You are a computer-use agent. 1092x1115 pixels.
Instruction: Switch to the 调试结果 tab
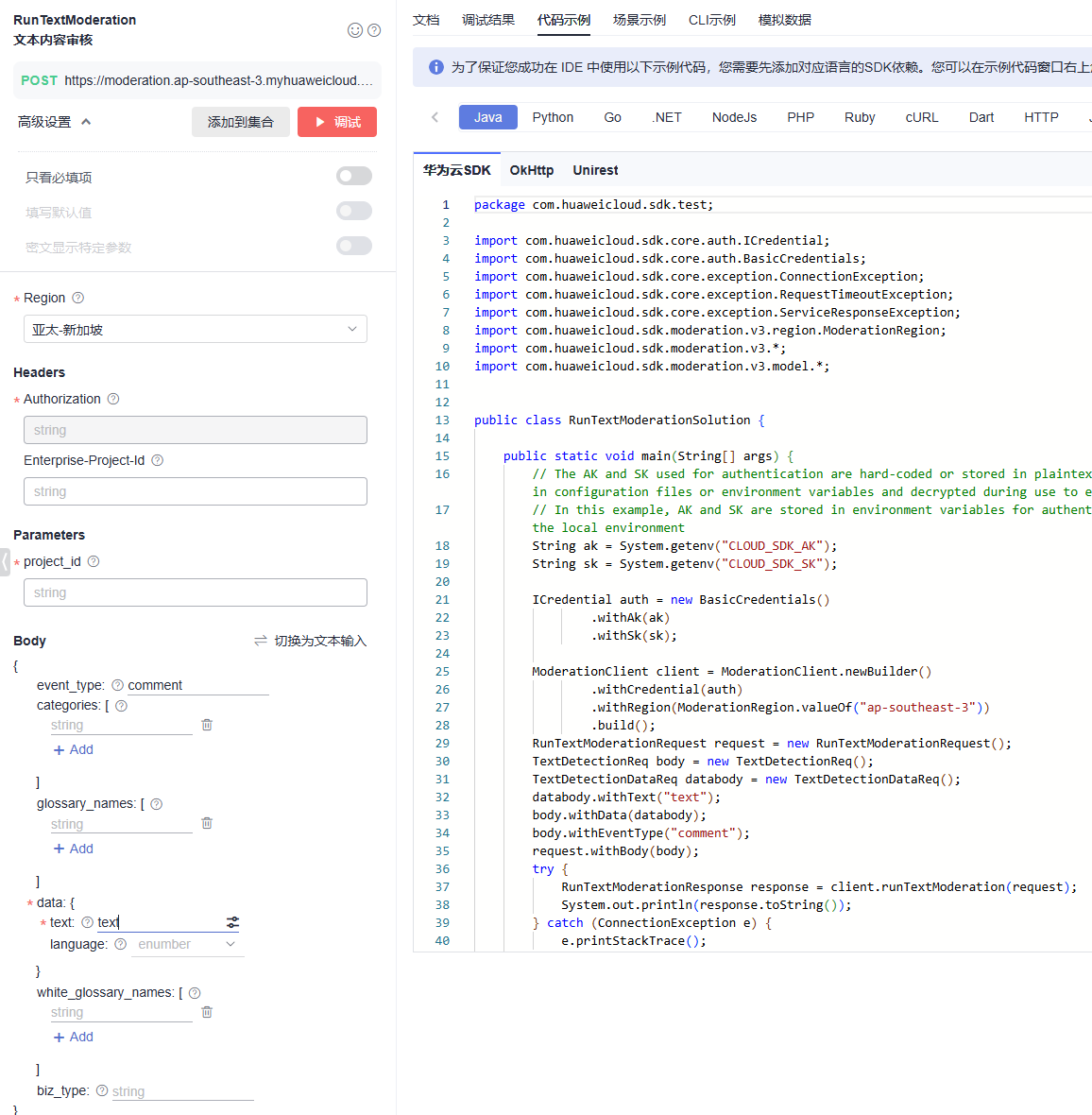pyautogui.click(x=487, y=20)
